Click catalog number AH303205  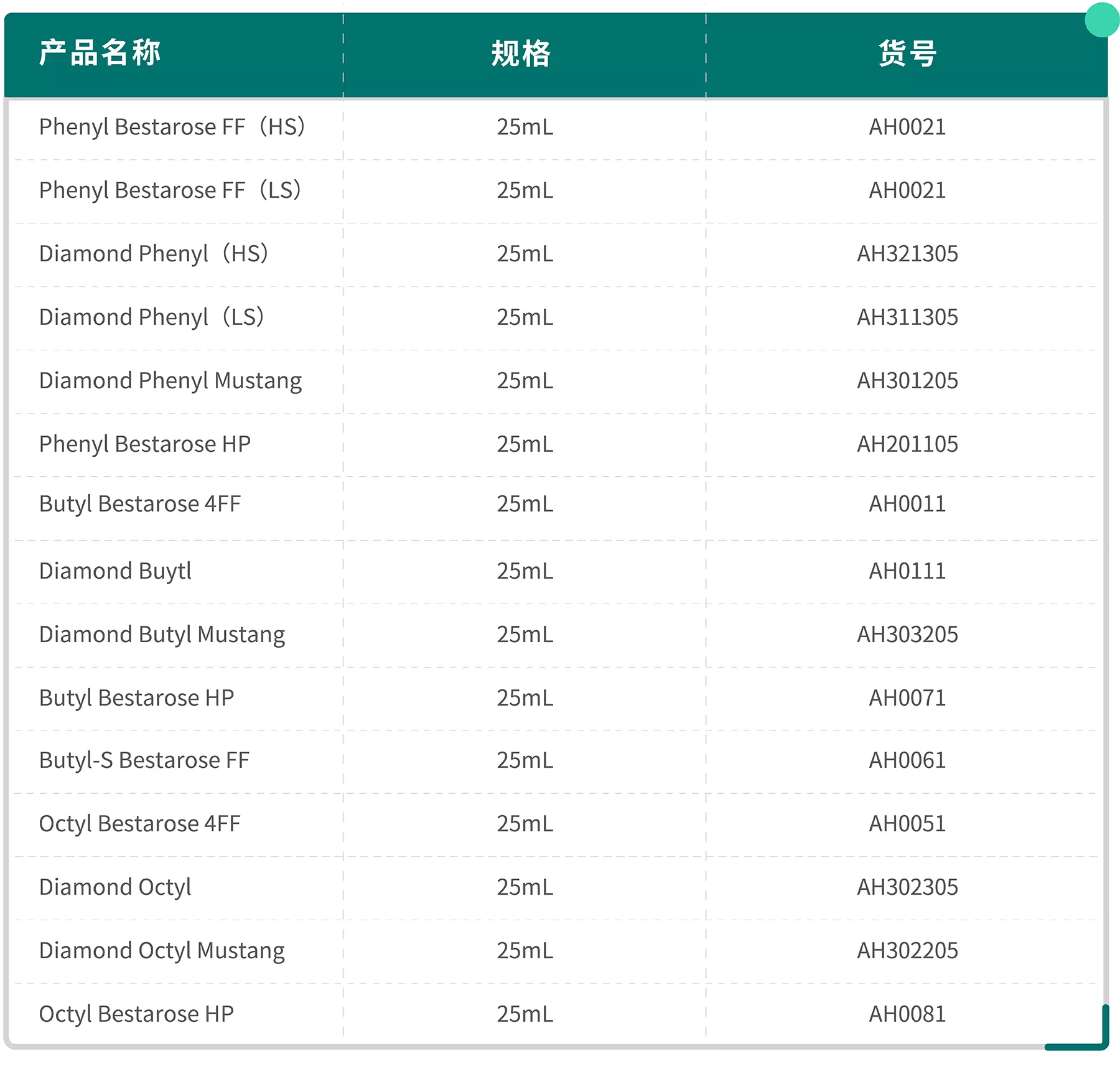point(907,635)
